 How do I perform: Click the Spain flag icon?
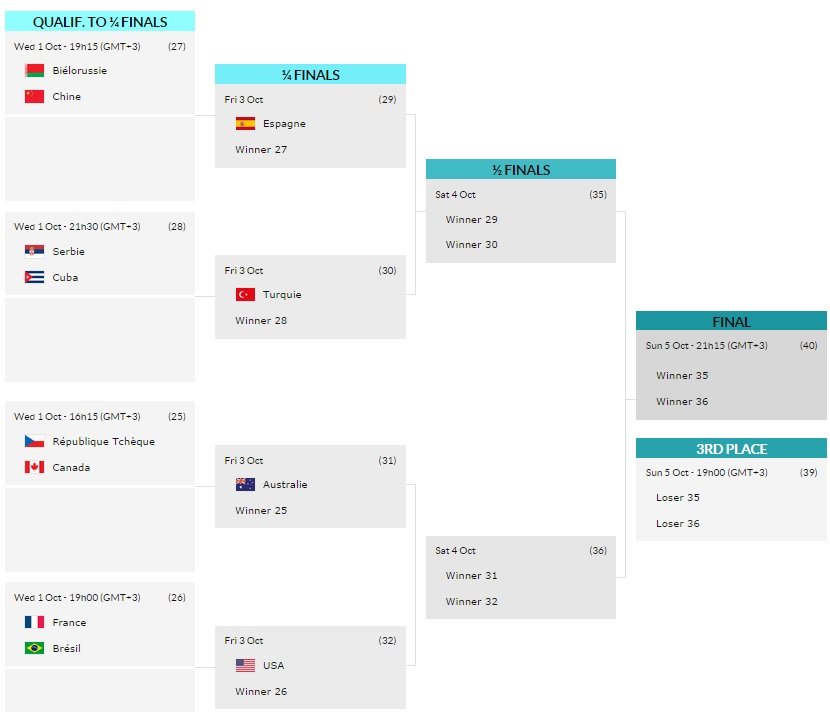(x=245, y=124)
